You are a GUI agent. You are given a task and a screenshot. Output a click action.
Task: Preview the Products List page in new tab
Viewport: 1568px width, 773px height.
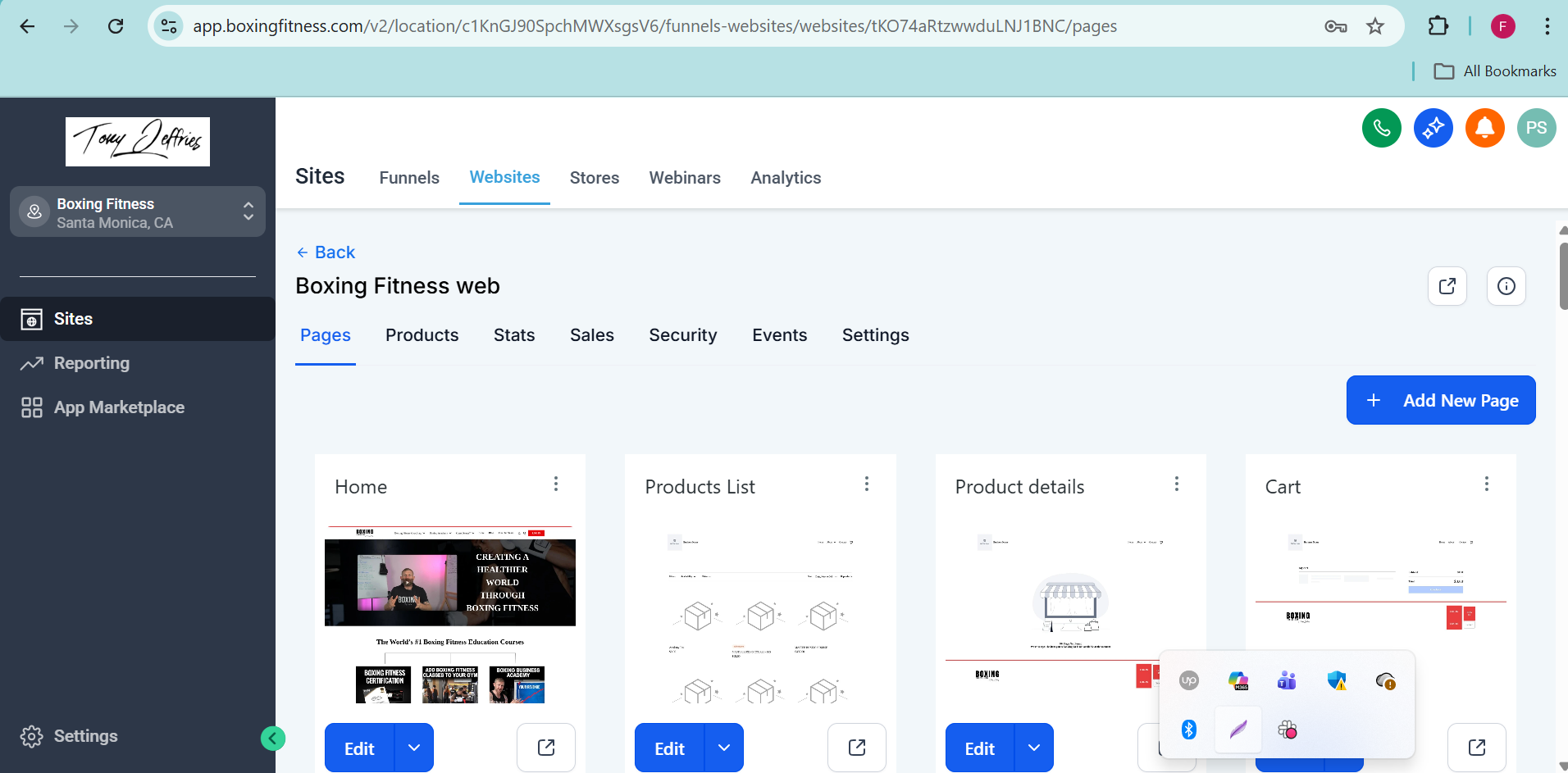point(856,748)
